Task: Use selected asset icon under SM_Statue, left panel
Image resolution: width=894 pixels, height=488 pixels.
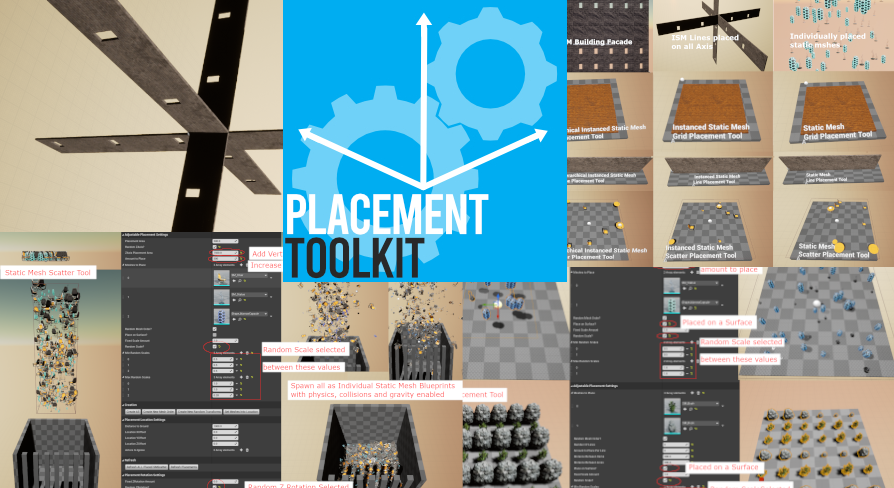Action: point(234,300)
